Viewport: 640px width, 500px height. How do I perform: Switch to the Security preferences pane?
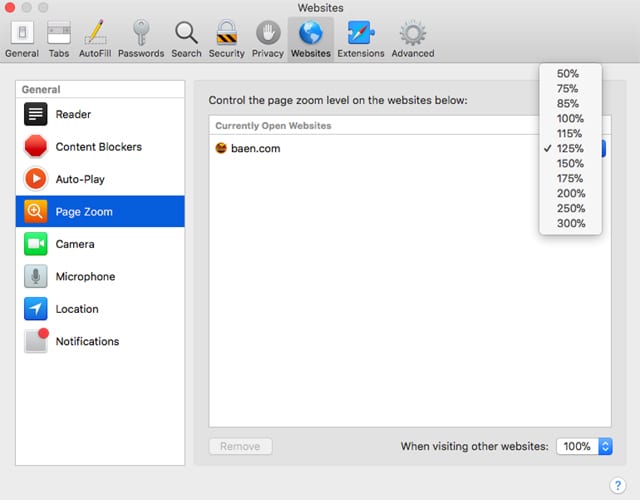click(x=226, y=38)
